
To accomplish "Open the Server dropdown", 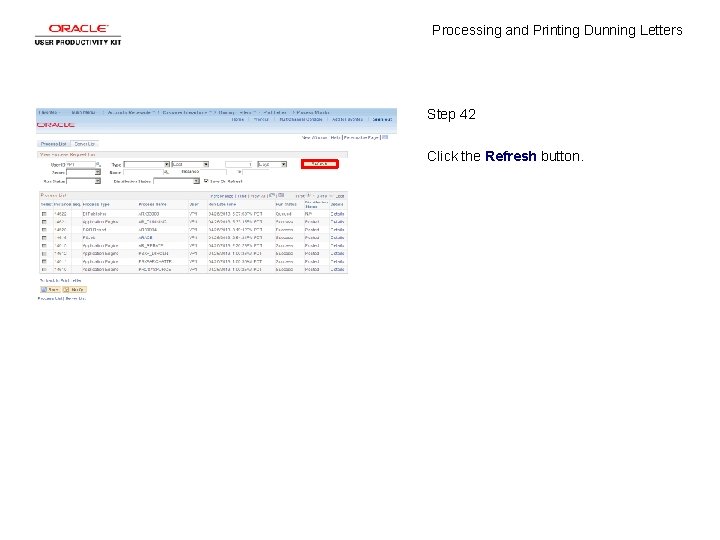I will (x=83, y=172).
